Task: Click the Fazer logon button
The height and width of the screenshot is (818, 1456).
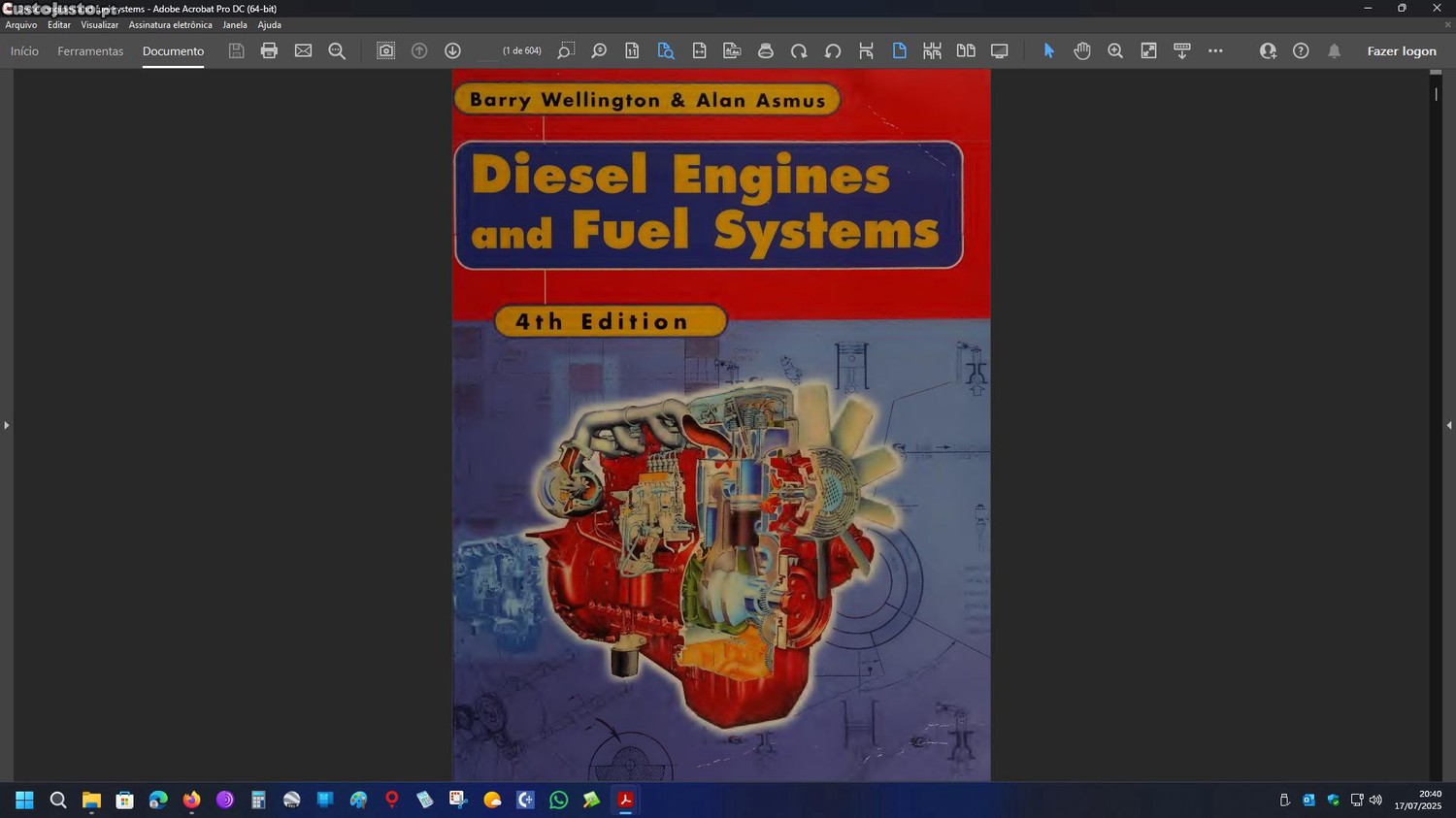Action: click(1401, 51)
